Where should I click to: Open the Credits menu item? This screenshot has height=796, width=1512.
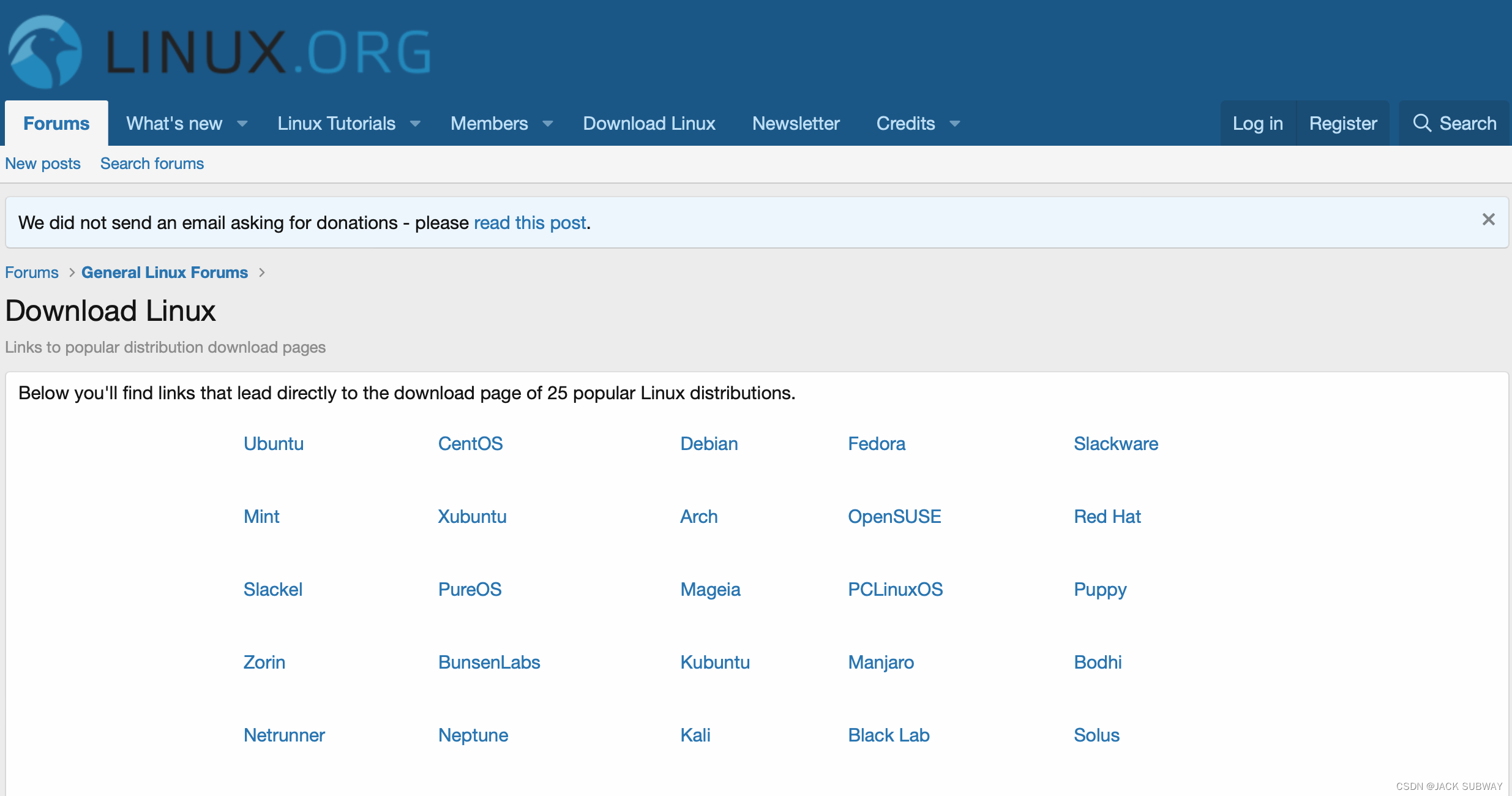(x=905, y=124)
